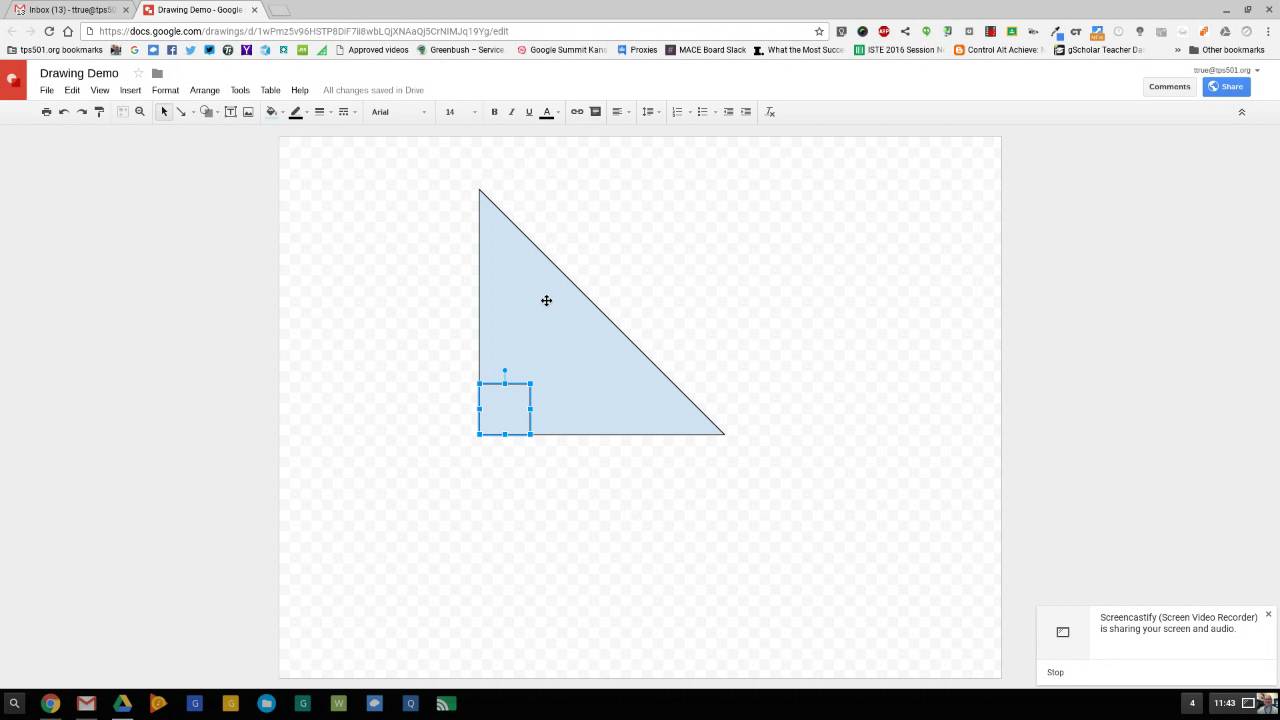Click the Print icon in the toolbar
Screen dimensions: 1280x720
pos(46,112)
